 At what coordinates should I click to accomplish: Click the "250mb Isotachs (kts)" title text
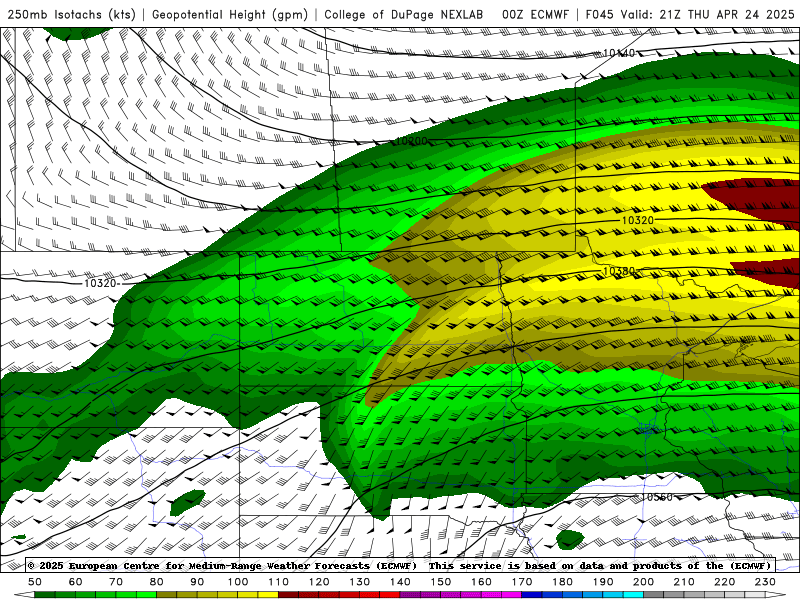click(72, 15)
